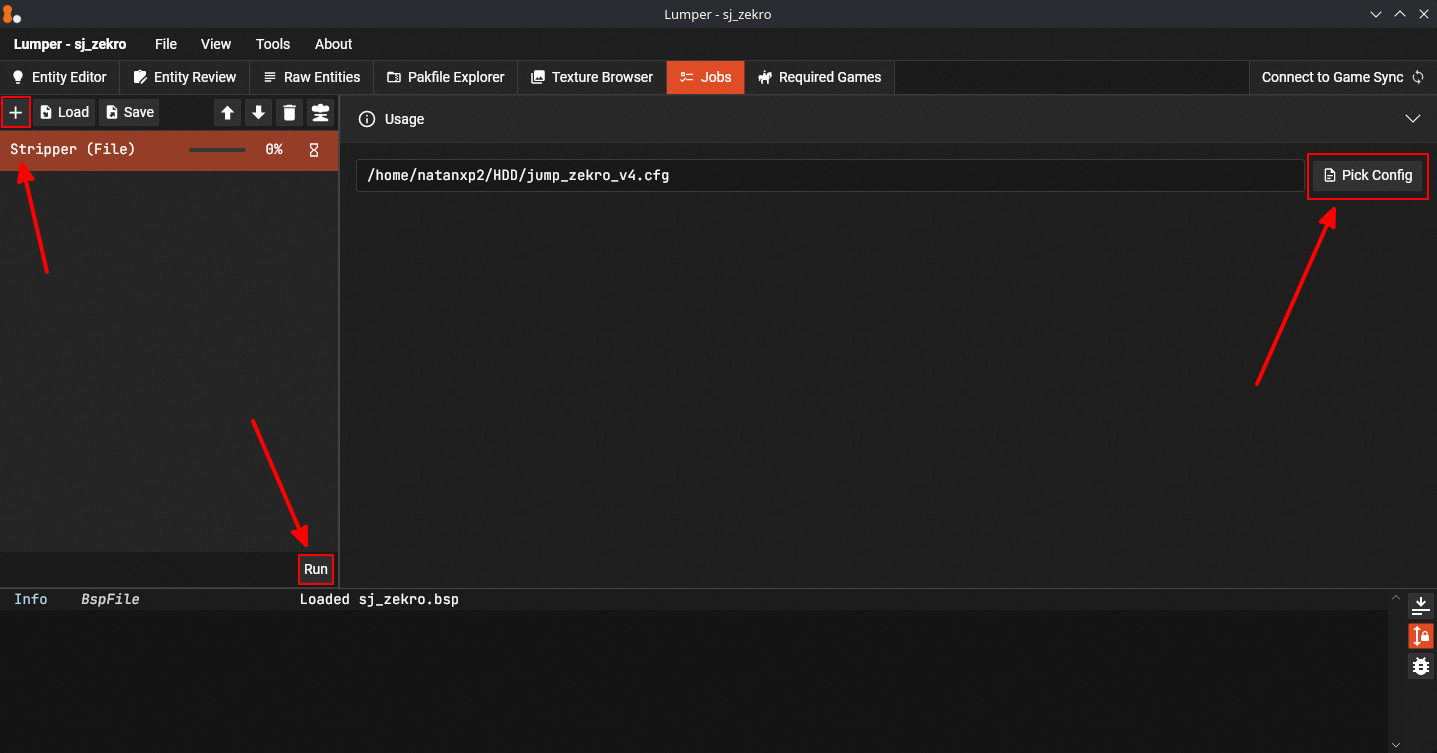Click the stamp icon in the job toolbar

(320, 112)
